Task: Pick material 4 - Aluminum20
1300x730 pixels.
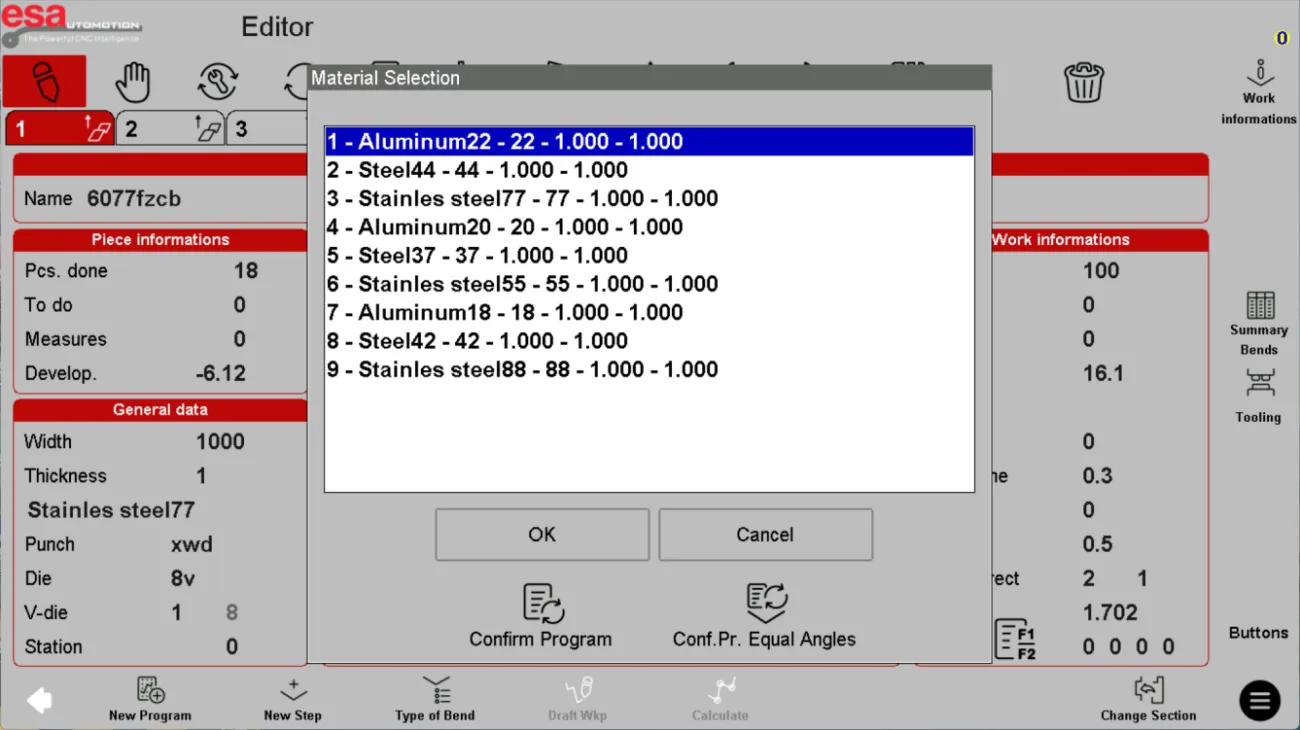Action: (649, 227)
